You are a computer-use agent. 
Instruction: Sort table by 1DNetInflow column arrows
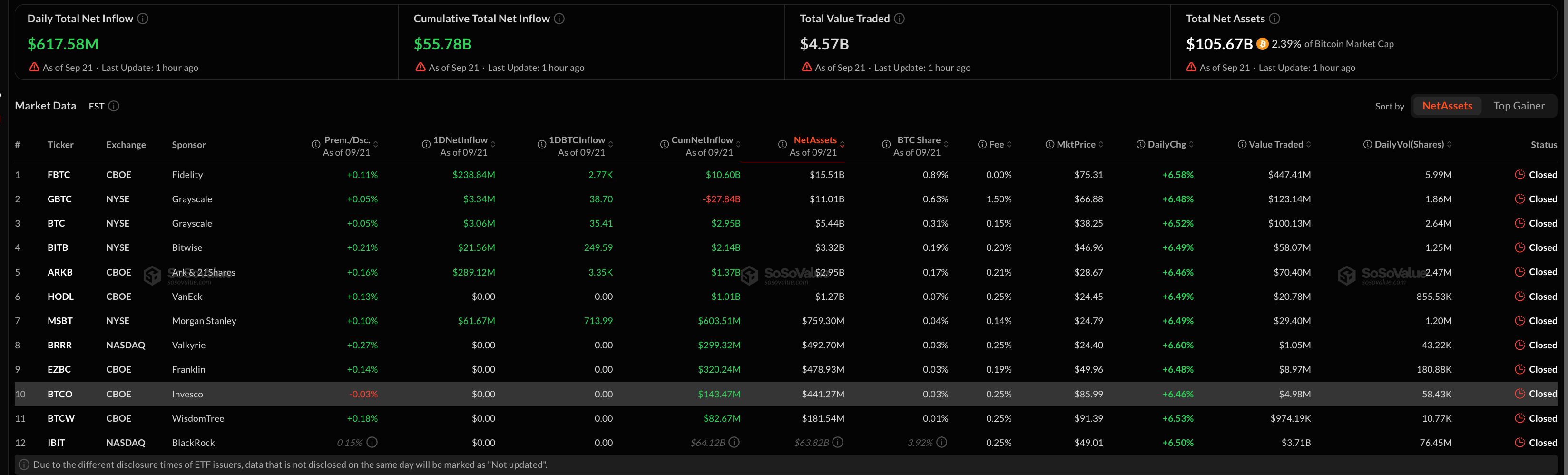click(x=493, y=144)
